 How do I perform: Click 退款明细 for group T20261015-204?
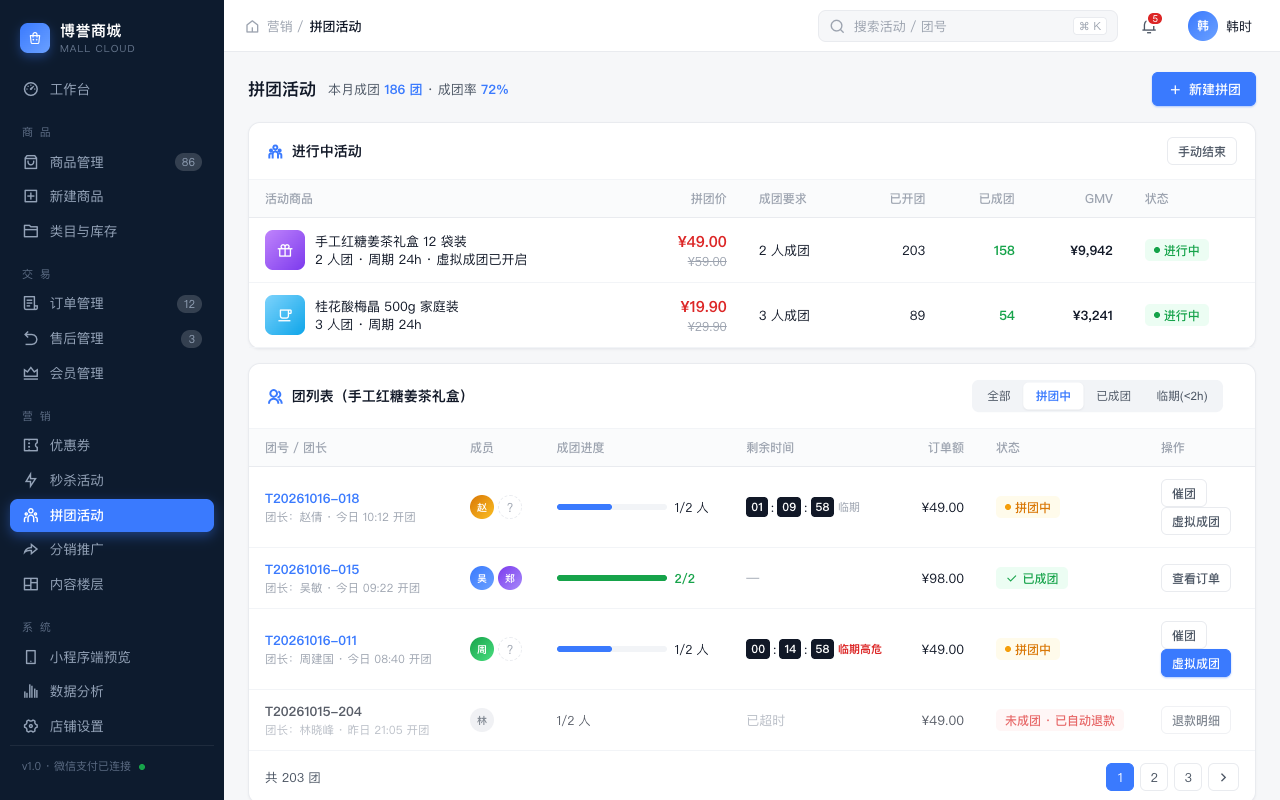1196,720
